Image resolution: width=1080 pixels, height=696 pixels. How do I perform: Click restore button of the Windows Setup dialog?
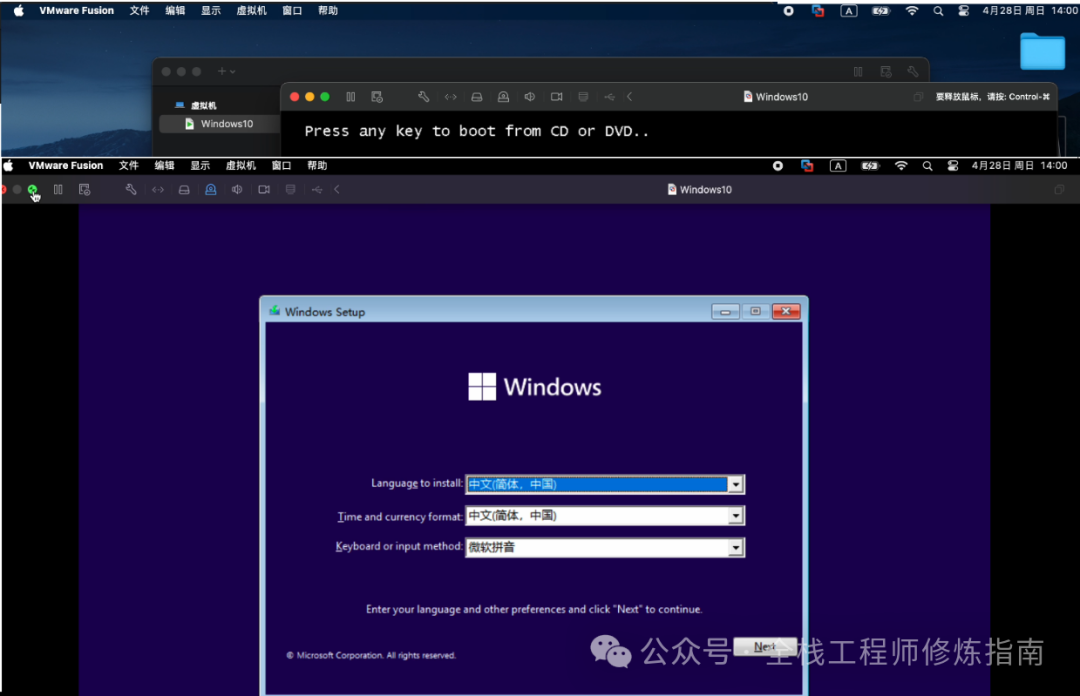tap(755, 311)
